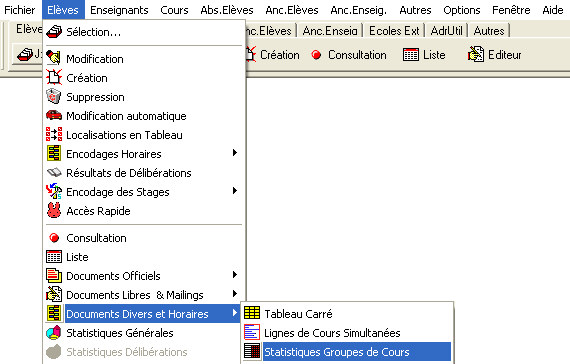Click the Sélection menu icon
This screenshot has width=570, height=364.
[54, 32]
